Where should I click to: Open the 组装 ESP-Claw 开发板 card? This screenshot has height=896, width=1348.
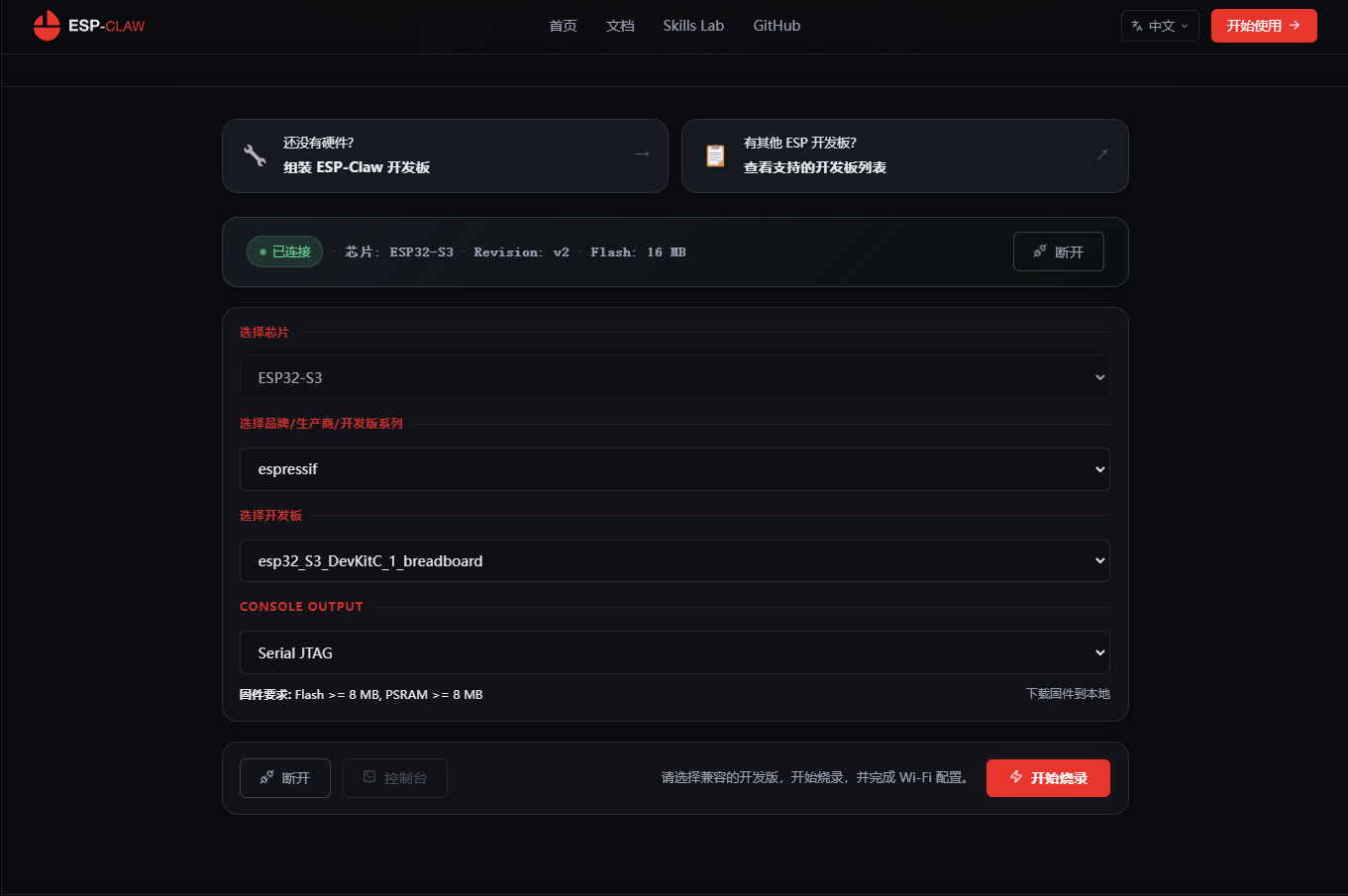click(445, 155)
